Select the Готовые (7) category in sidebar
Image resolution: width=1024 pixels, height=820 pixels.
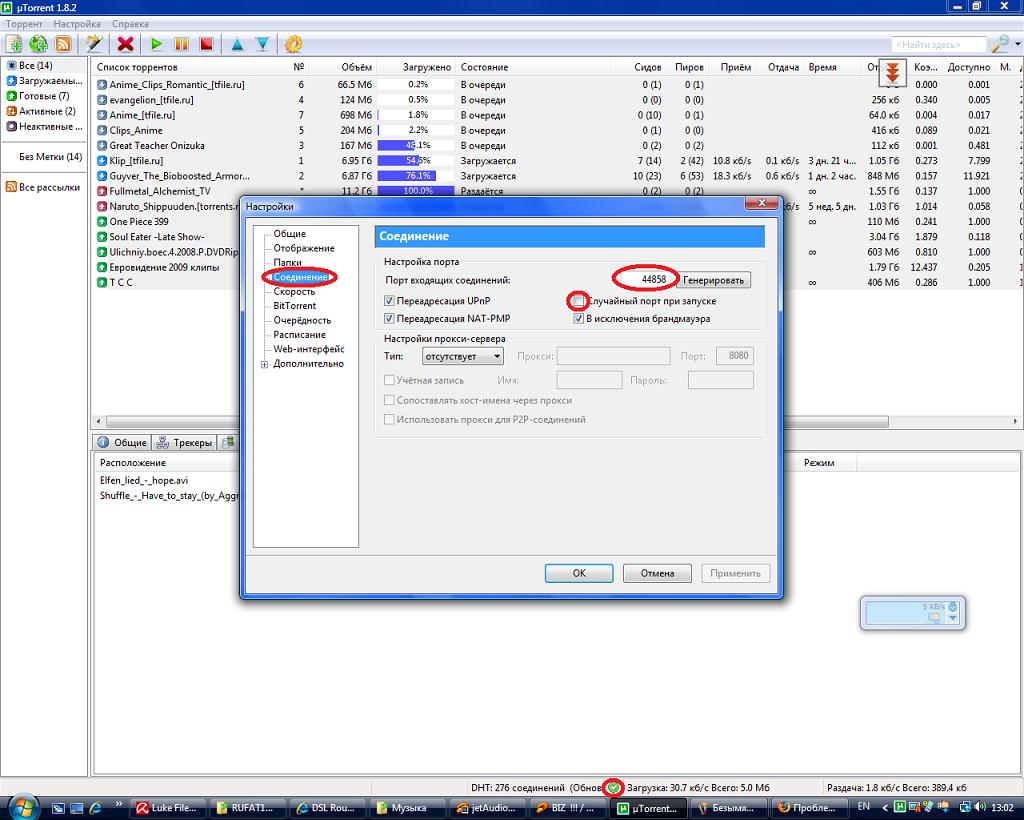(45, 96)
